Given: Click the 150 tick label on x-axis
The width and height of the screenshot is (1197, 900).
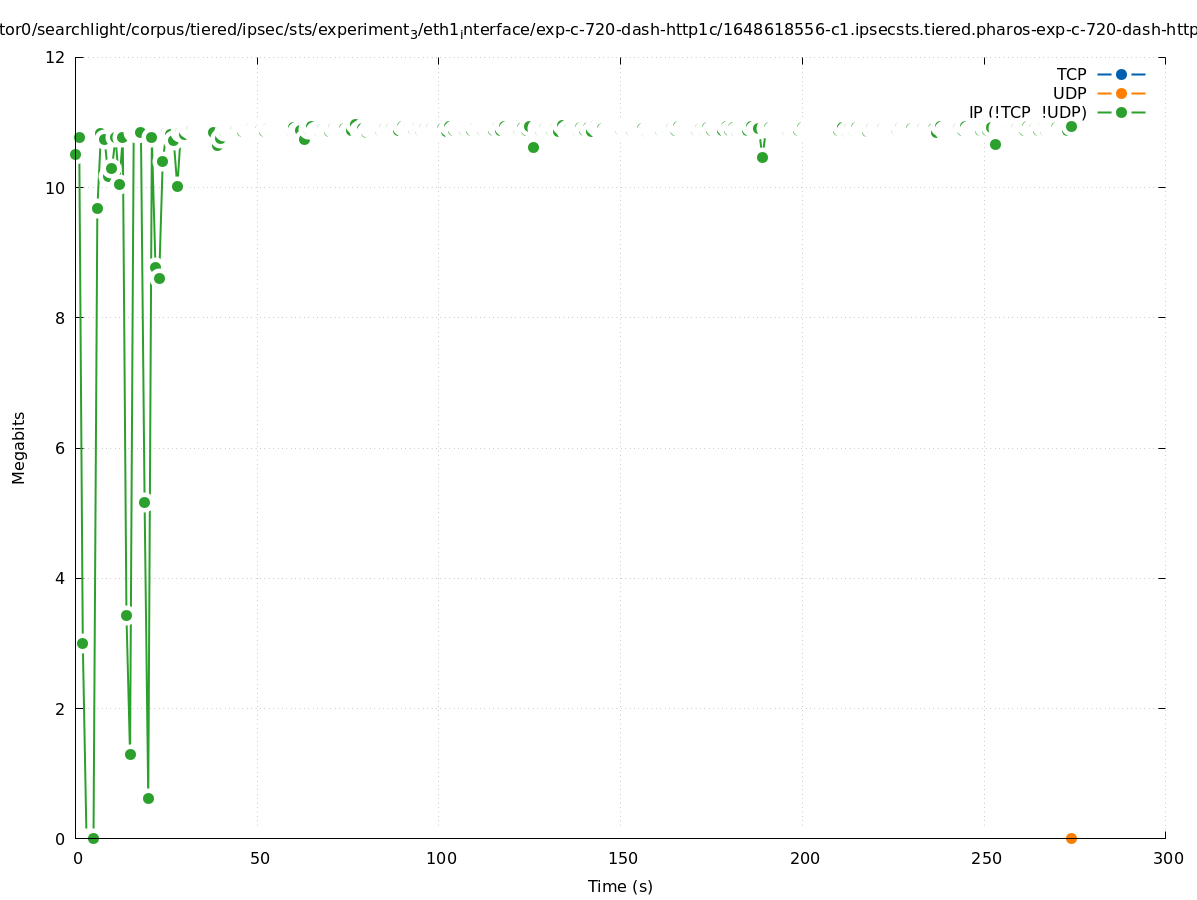Looking at the screenshot, I should pyautogui.click(x=621, y=858).
